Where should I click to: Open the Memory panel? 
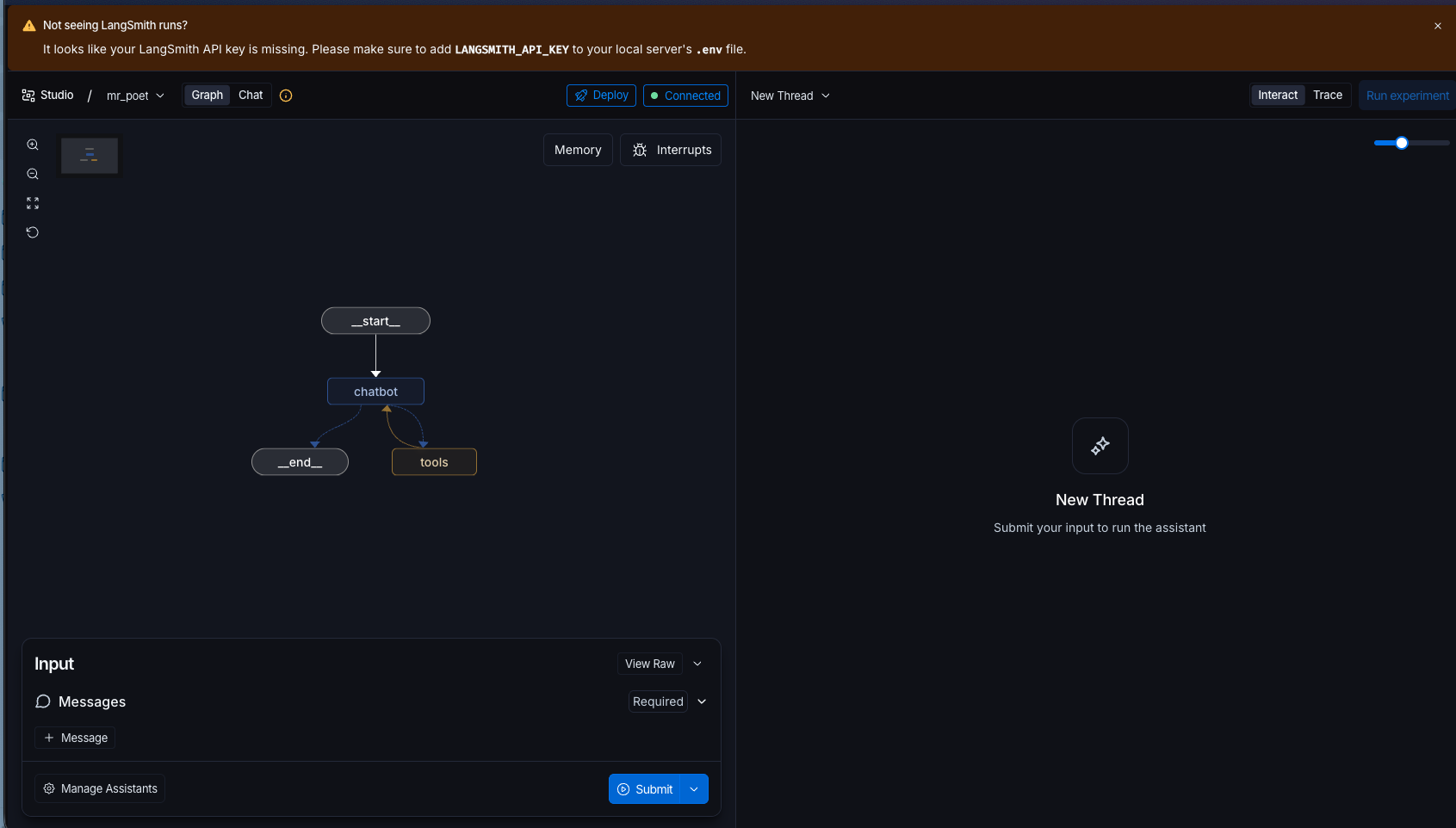578,150
